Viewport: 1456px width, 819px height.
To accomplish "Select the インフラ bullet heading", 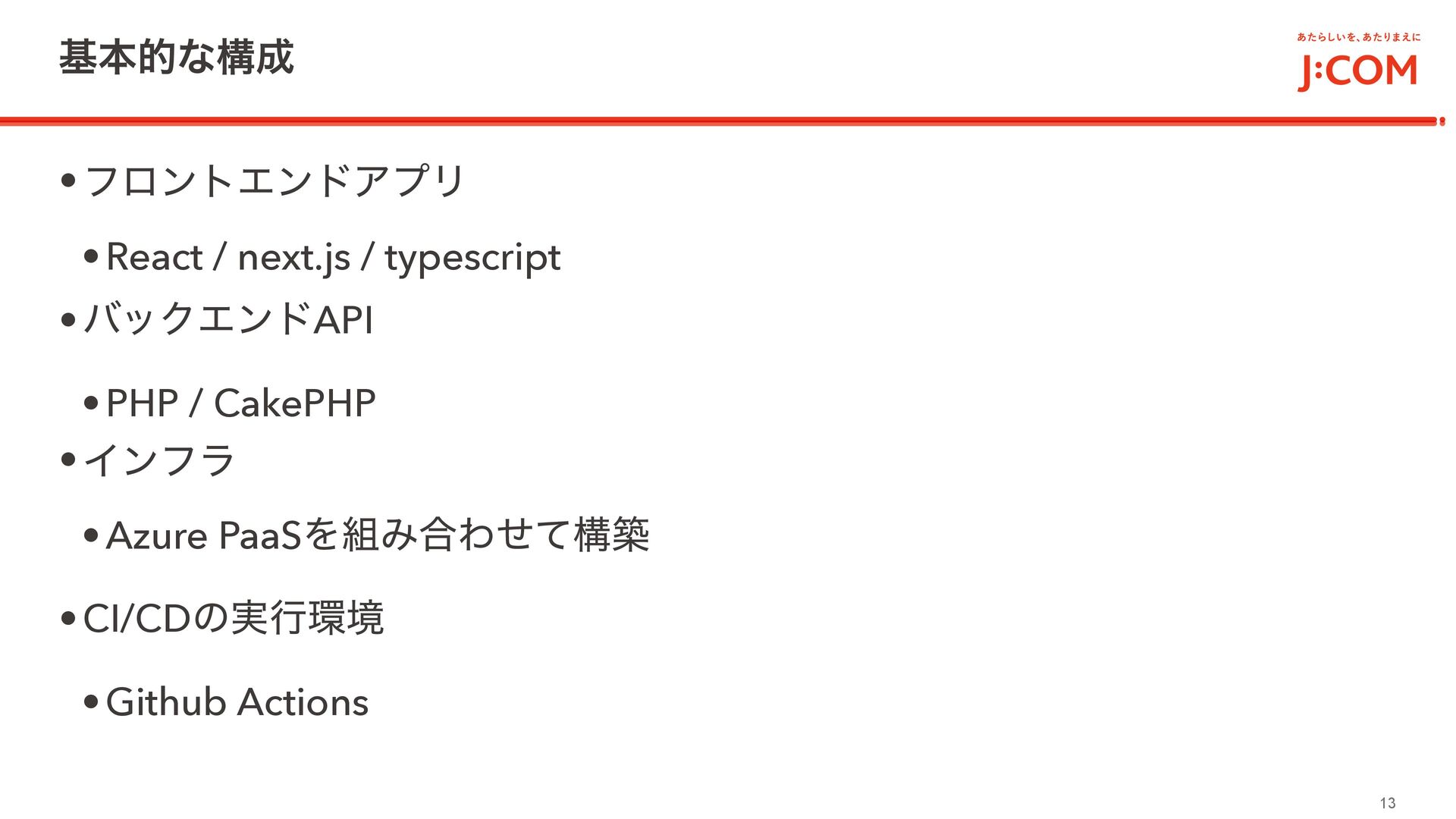I will coord(159,460).
